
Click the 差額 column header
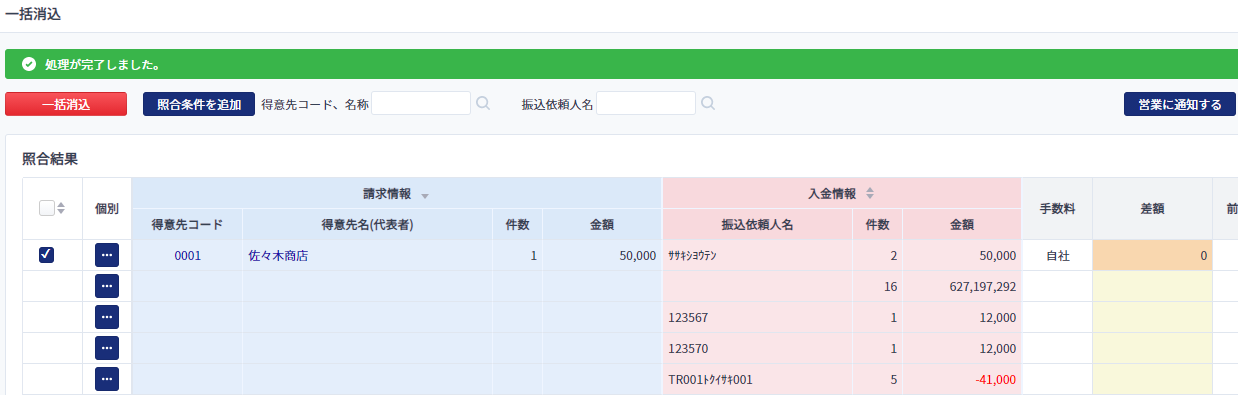coord(1152,209)
